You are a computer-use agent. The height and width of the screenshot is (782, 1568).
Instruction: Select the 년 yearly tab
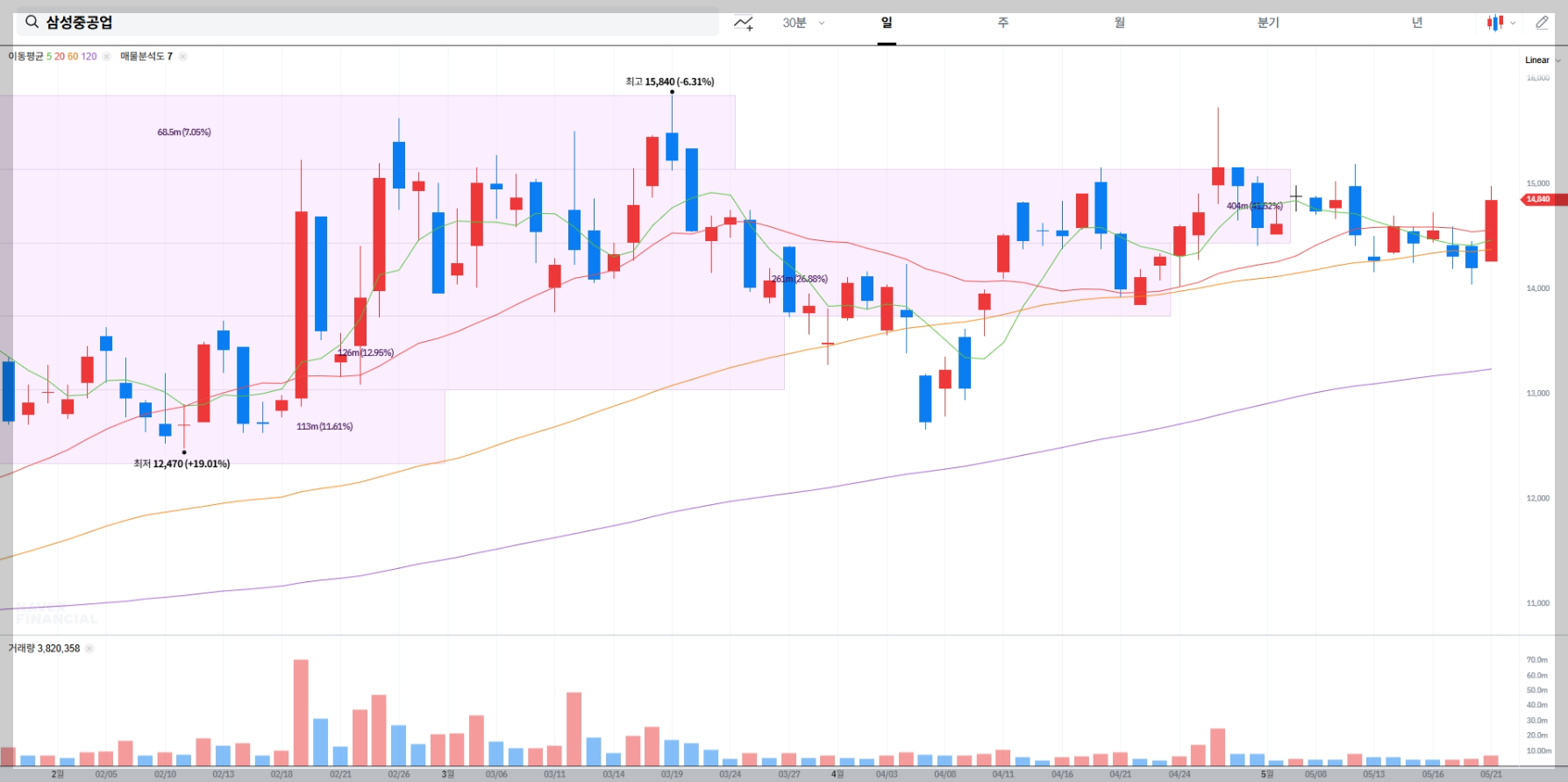[x=1417, y=23]
